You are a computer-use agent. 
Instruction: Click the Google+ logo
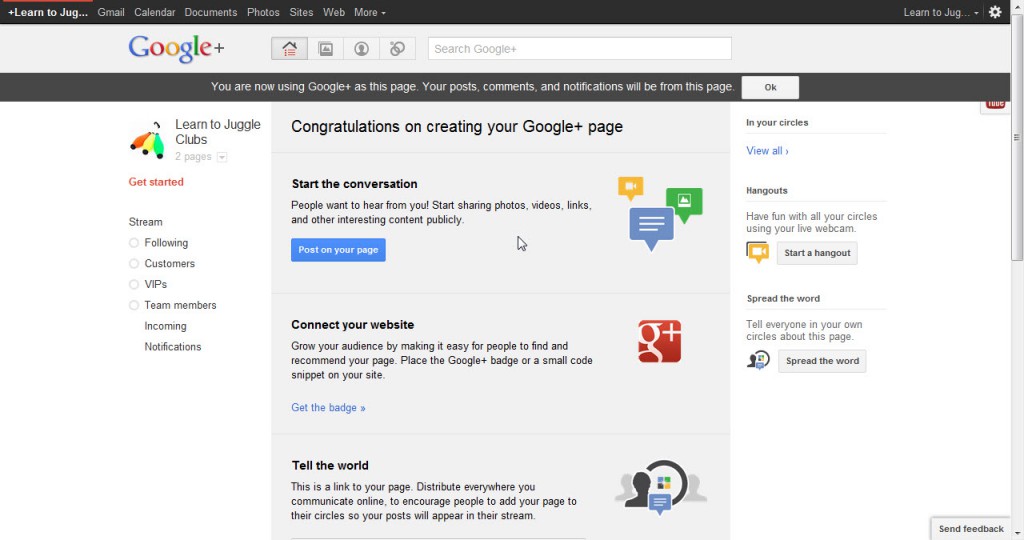coord(176,48)
